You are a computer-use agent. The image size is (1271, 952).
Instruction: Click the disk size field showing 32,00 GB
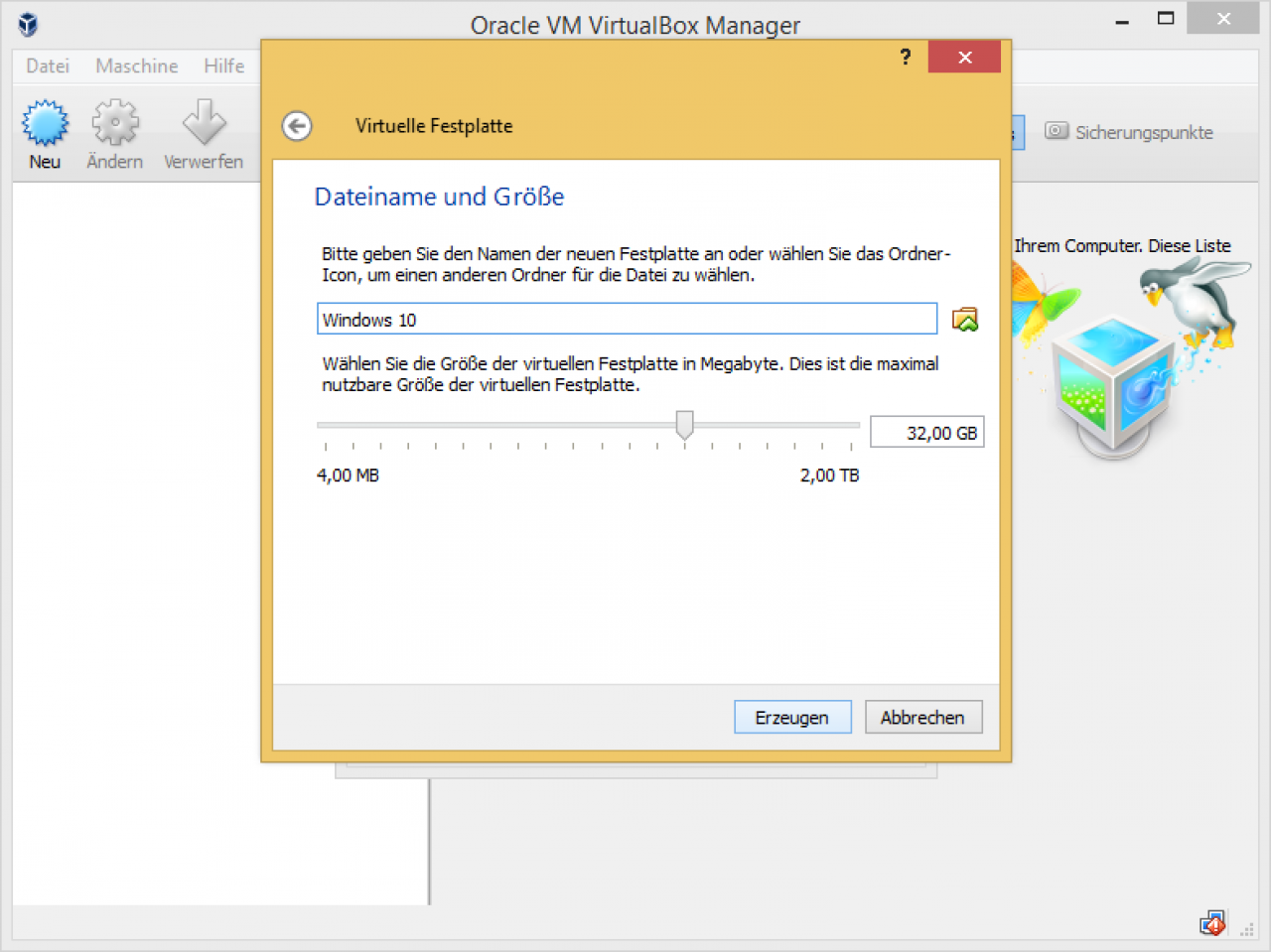point(926,432)
